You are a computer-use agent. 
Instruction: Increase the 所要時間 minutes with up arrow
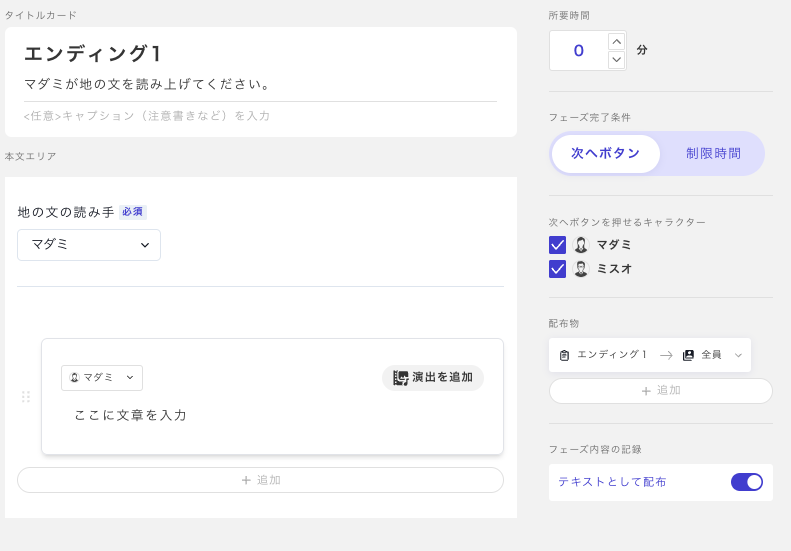617,41
